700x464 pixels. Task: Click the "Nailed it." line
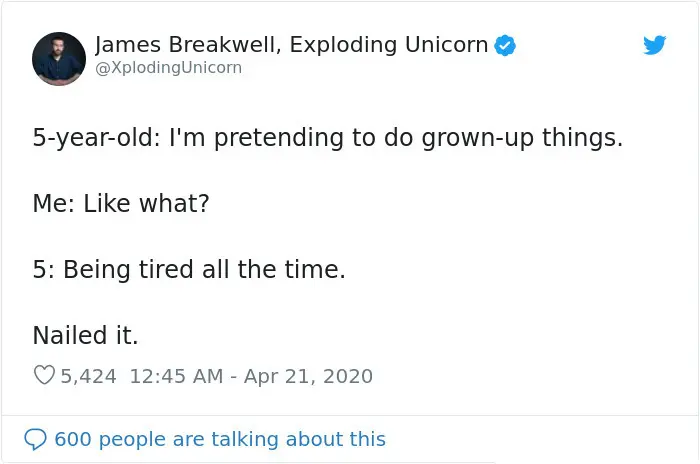85,335
